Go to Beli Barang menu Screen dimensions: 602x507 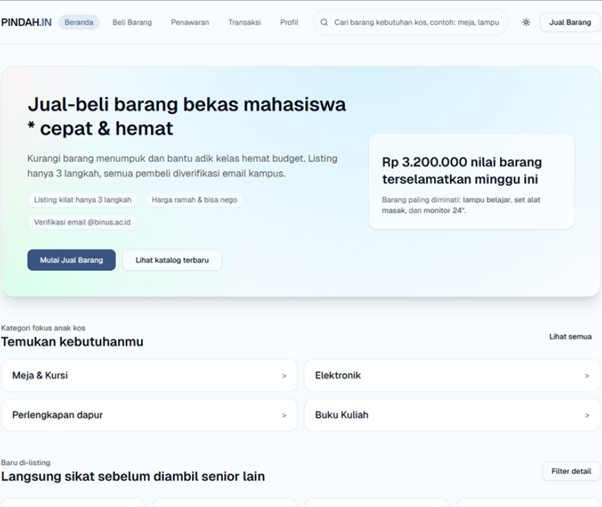pos(132,22)
